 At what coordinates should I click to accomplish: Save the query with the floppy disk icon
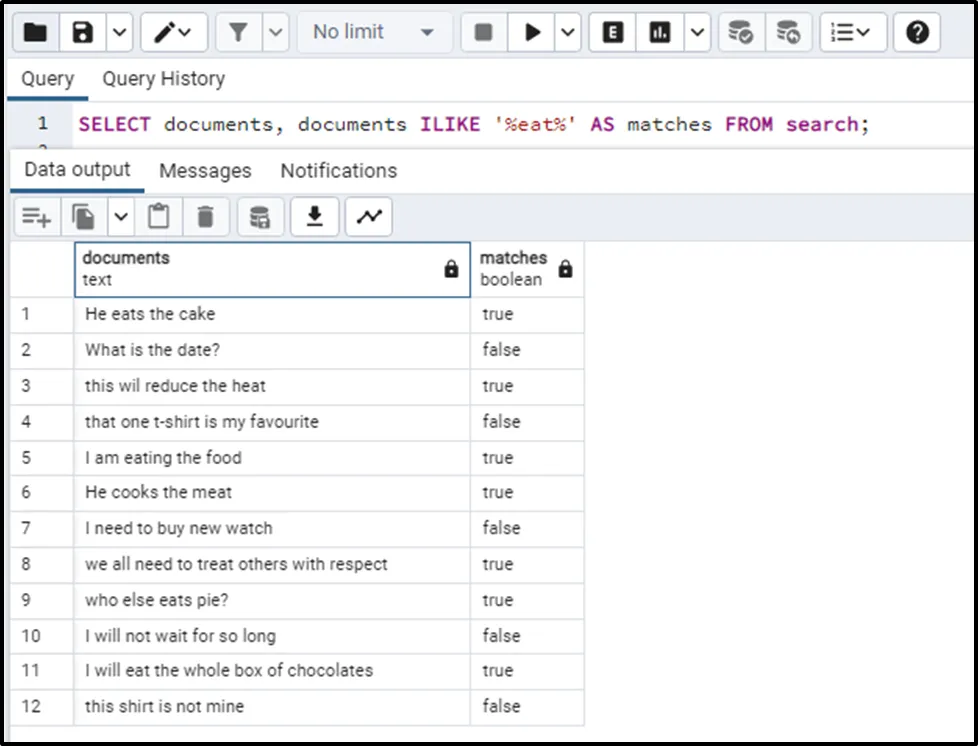click(83, 33)
